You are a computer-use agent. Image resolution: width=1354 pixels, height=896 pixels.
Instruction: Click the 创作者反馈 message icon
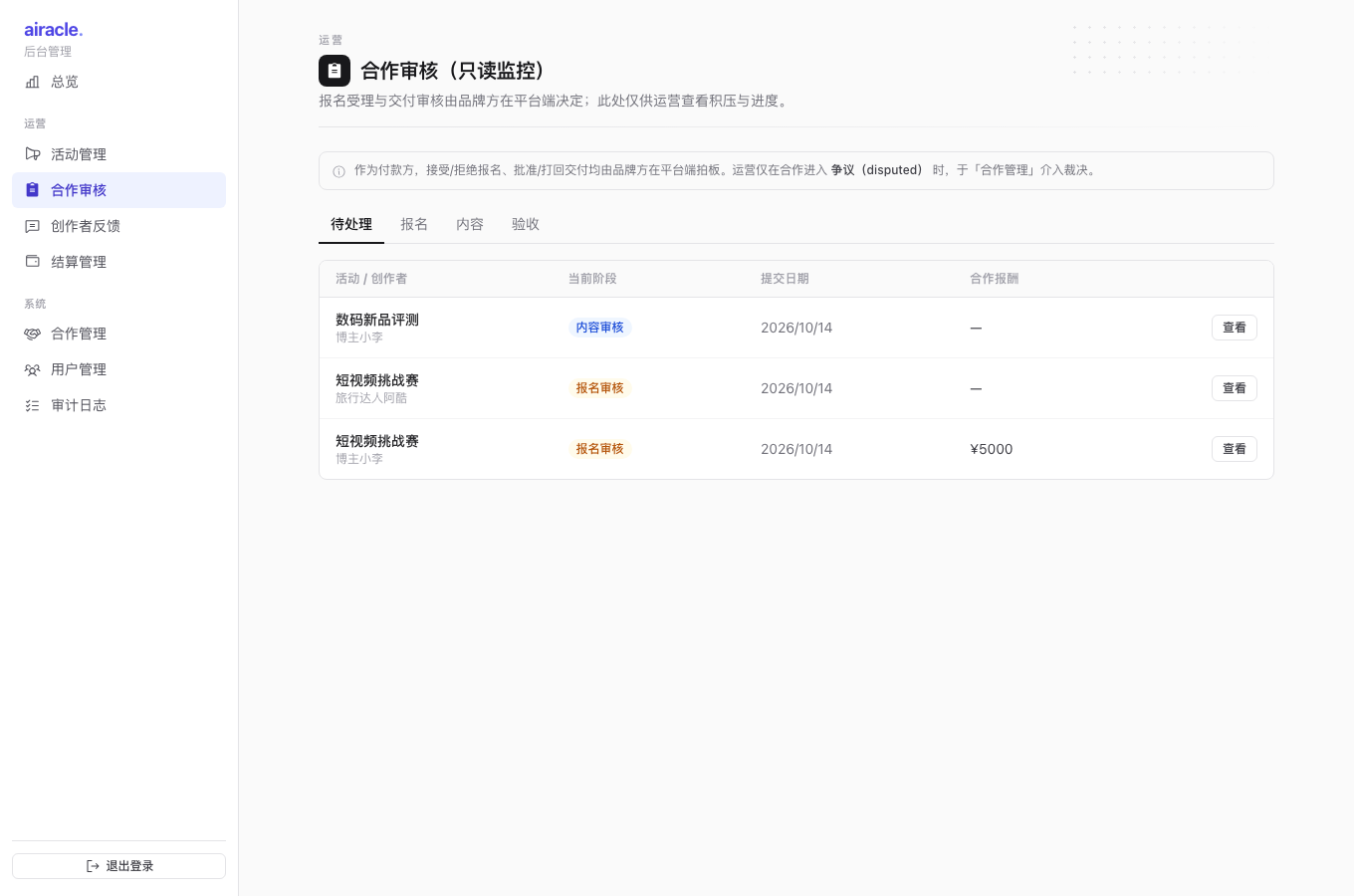32,226
